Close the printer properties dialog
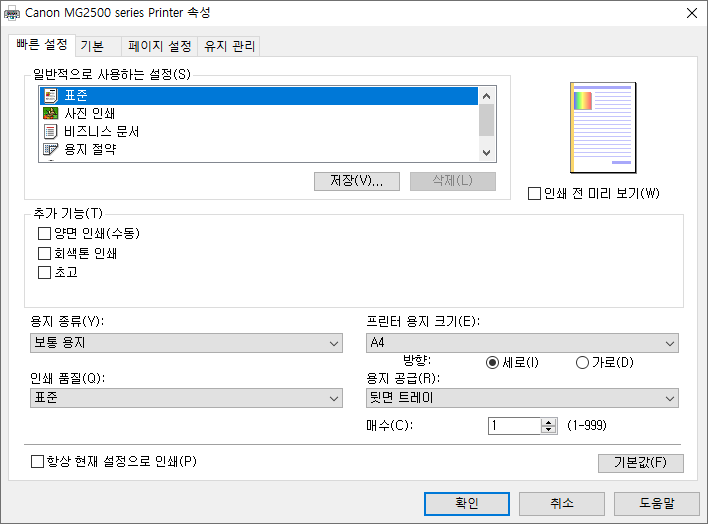 (x=692, y=13)
